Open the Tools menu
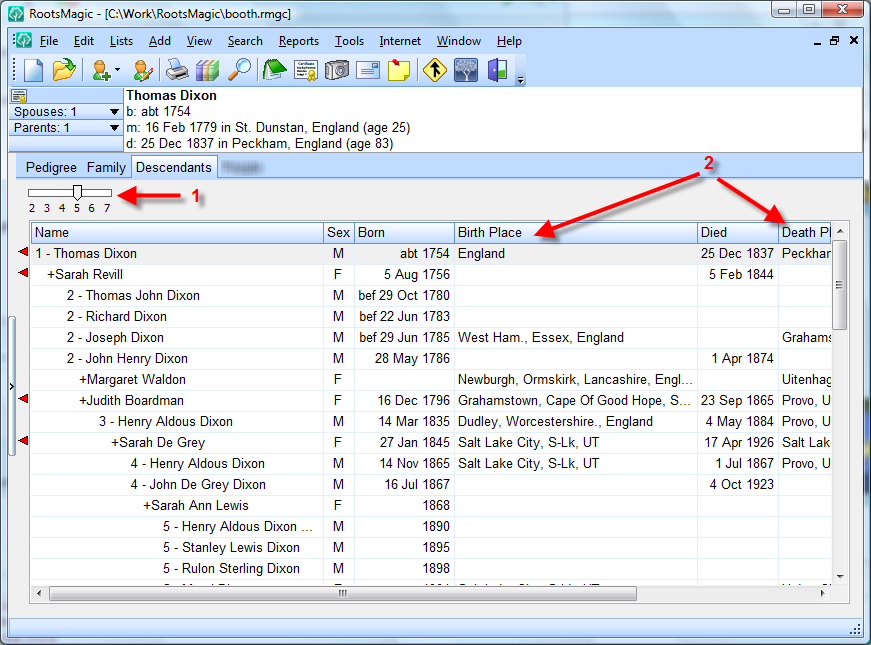Viewport: 871px width, 645px height. tap(349, 41)
